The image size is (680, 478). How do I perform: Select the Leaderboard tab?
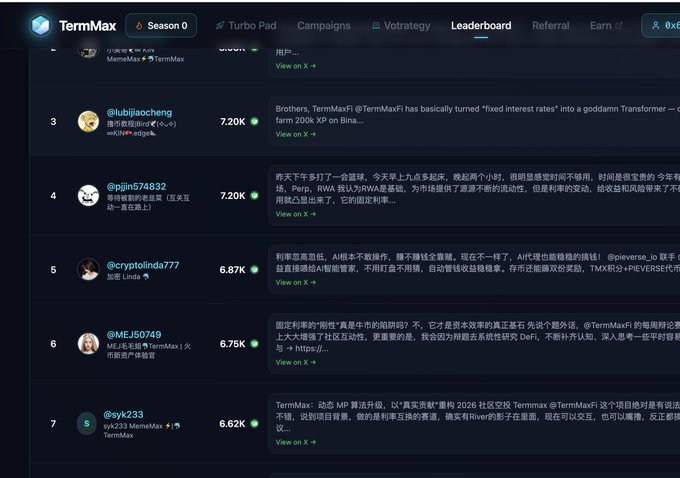[x=480, y=26]
